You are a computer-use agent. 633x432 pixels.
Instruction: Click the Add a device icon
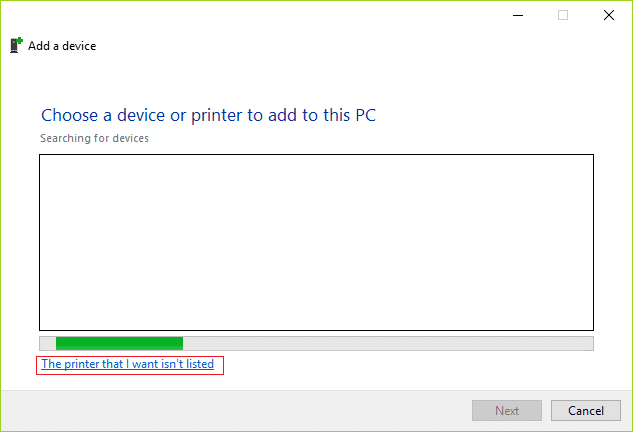(x=16, y=45)
